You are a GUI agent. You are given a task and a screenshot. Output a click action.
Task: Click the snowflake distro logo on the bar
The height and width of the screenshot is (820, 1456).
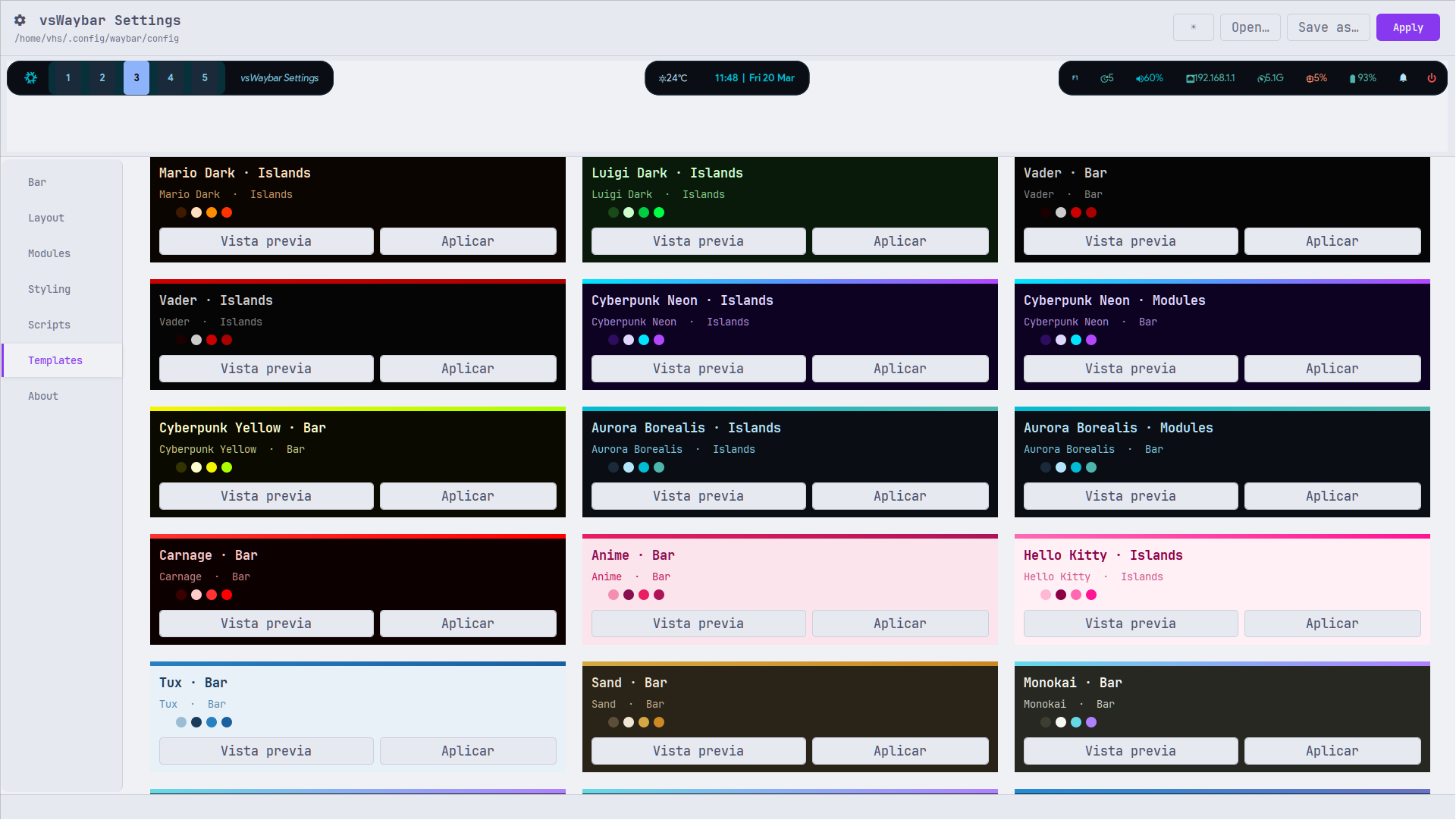[30, 77]
